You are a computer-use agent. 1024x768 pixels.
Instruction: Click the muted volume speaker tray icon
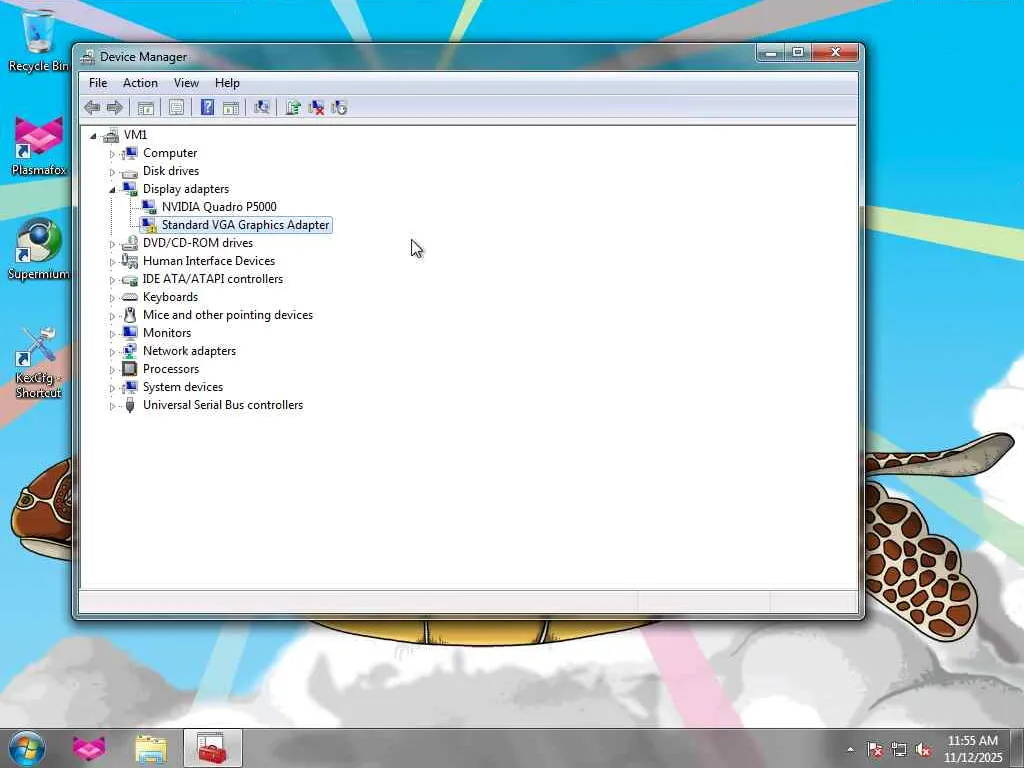coord(923,749)
